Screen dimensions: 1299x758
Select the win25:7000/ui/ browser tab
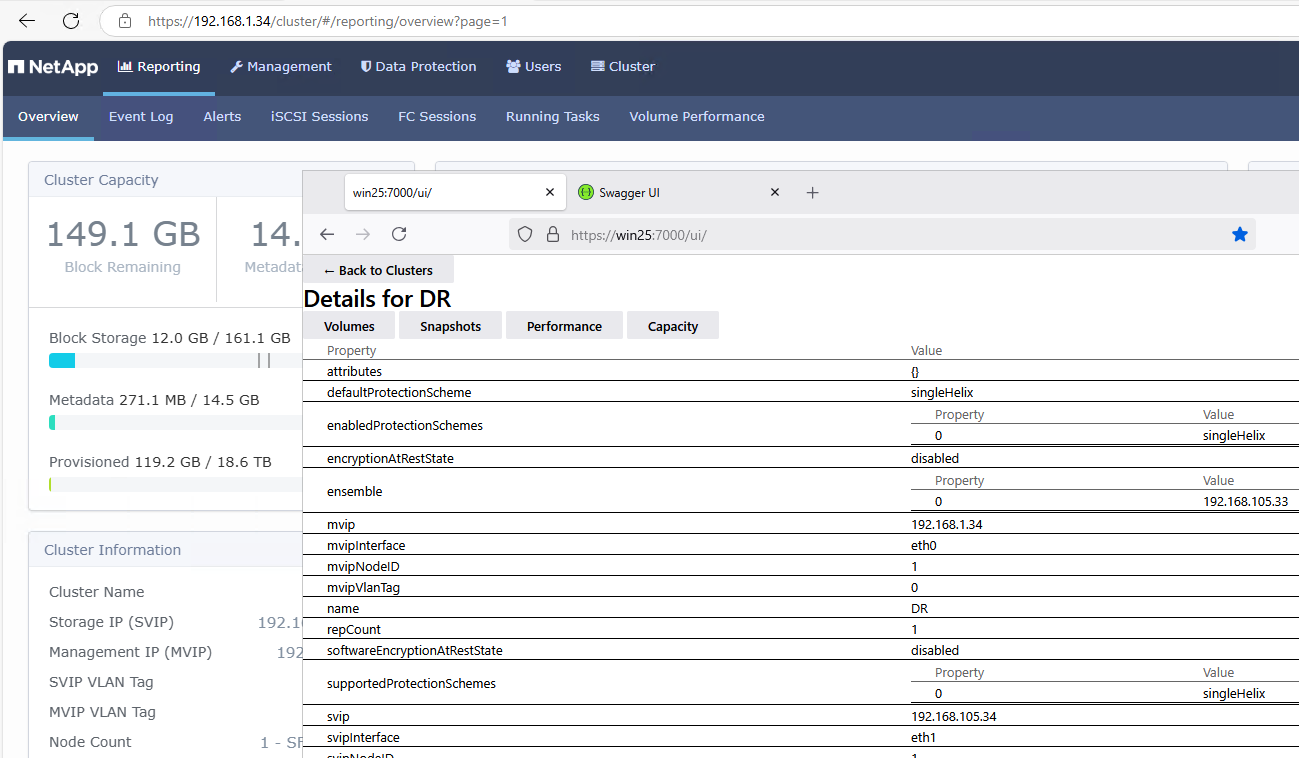click(455, 193)
